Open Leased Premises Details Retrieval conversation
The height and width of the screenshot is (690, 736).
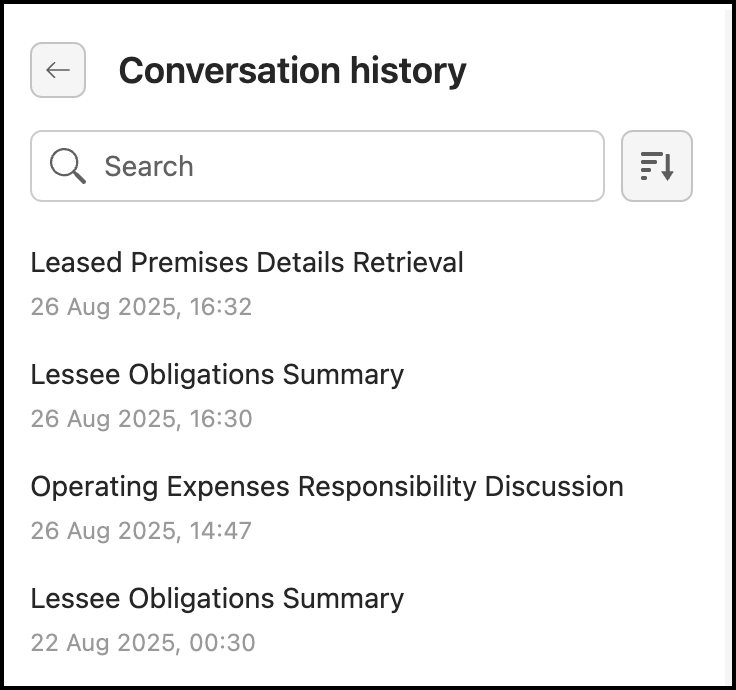tap(247, 263)
